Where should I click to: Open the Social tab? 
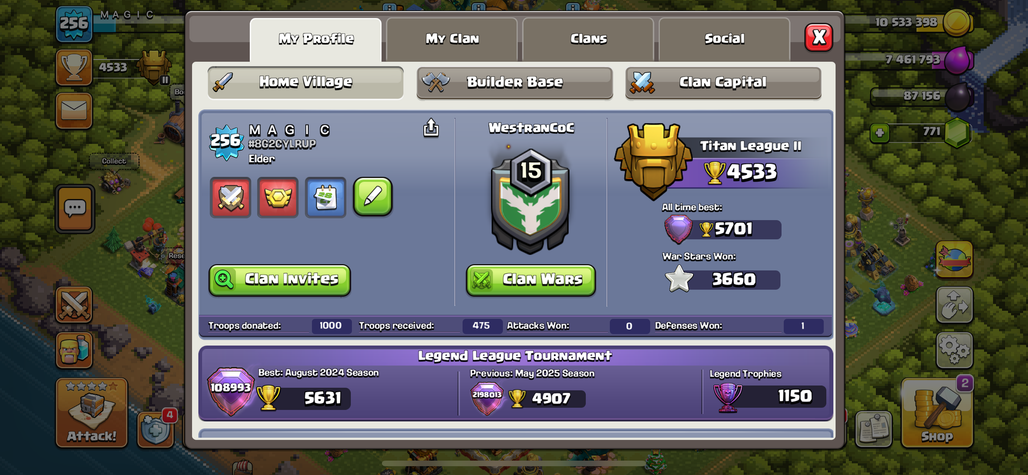(724, 39)
